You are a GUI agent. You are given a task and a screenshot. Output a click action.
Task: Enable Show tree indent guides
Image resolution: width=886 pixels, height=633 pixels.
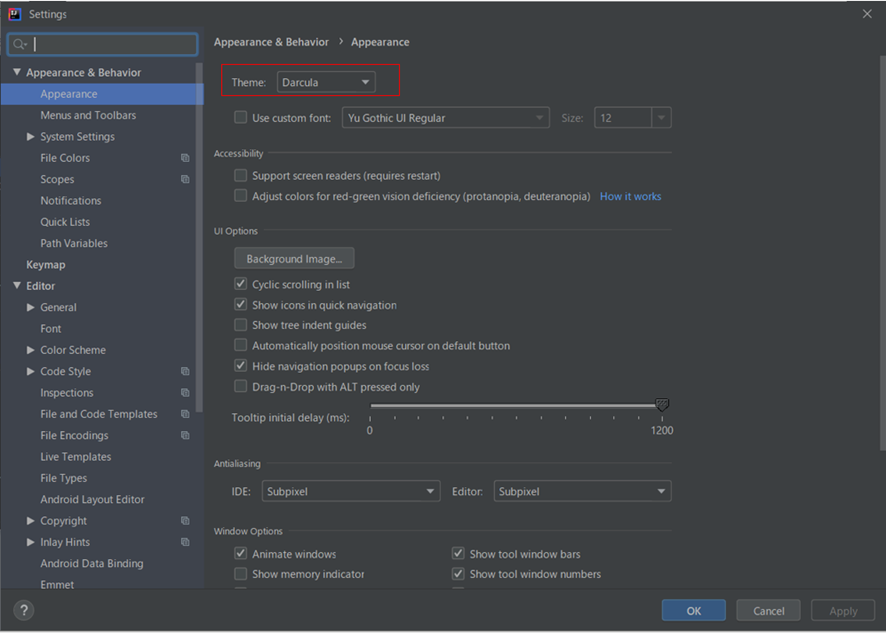coord(241,325)
